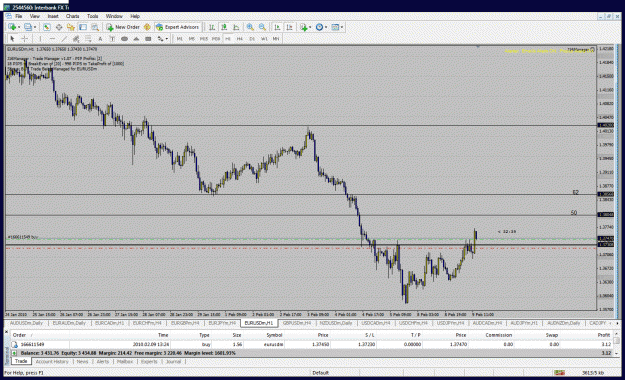625x380 pixels.
Task: Expand the Periods dropdown arrow
Action: (x=326, y=27)
